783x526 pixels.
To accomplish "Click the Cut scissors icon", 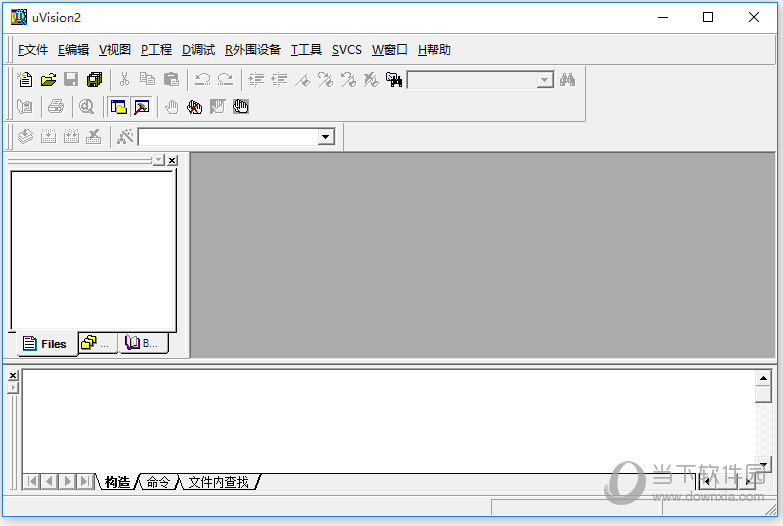I will coord(124,79).
